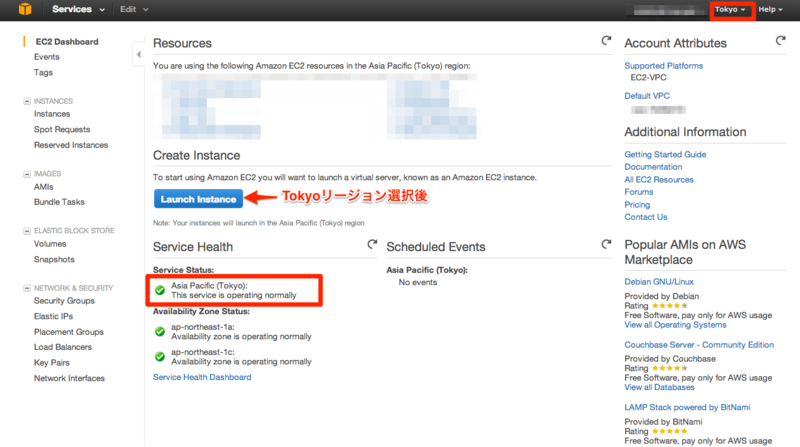This screenshot has width=800, height=447.
Task: Click the Launch Instance button
Action: (198, 199)
